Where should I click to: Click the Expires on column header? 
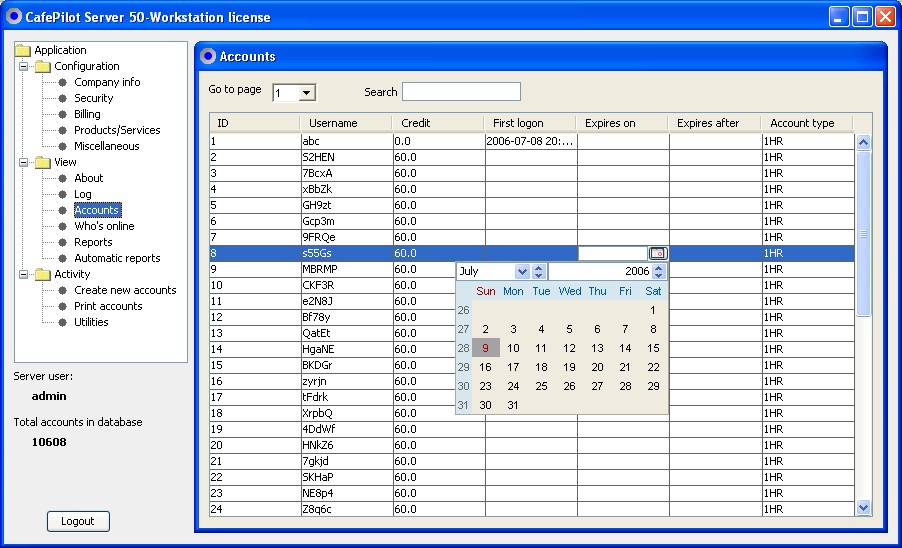click(x=622, y=123)
